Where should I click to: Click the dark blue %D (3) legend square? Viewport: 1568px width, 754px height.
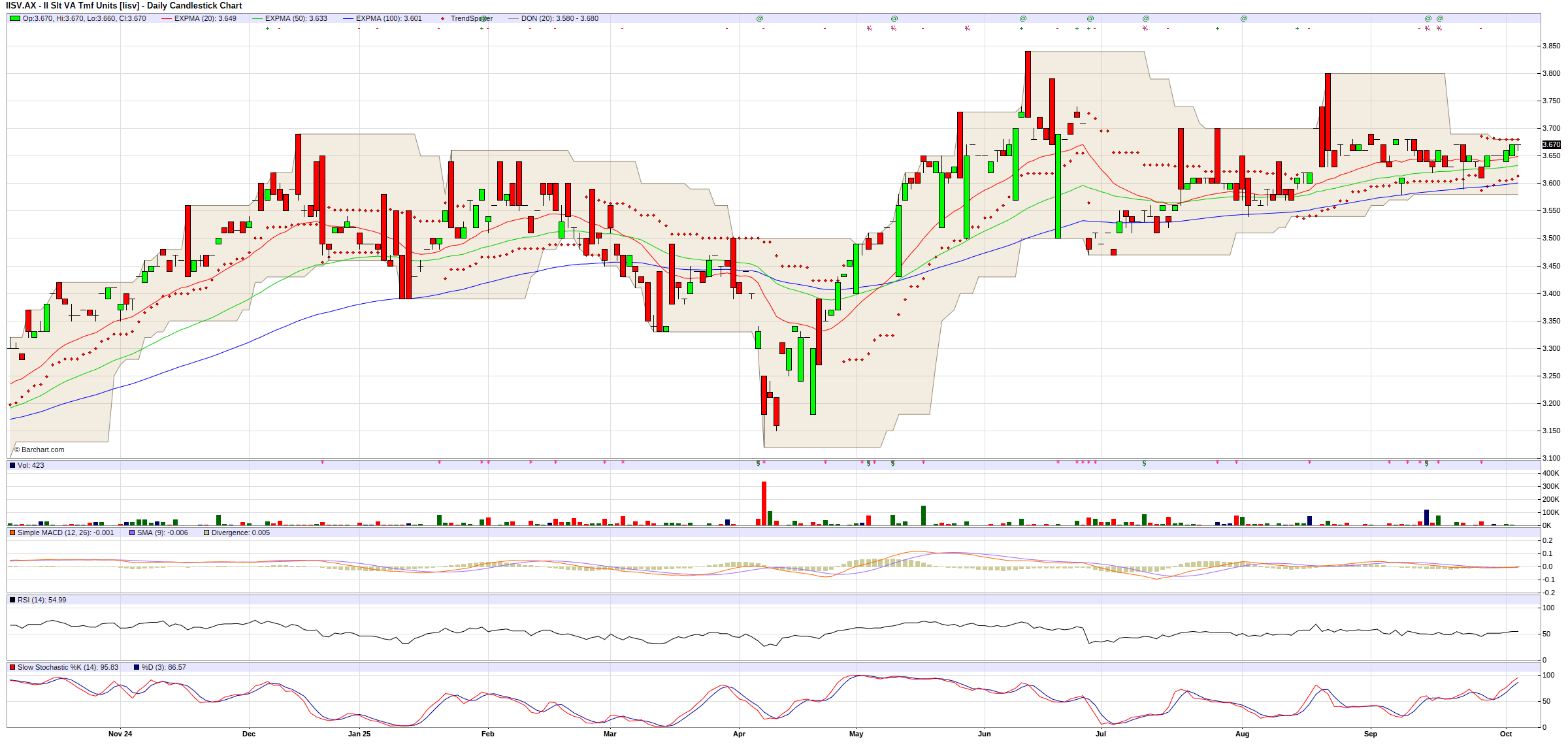coord(137,667)
